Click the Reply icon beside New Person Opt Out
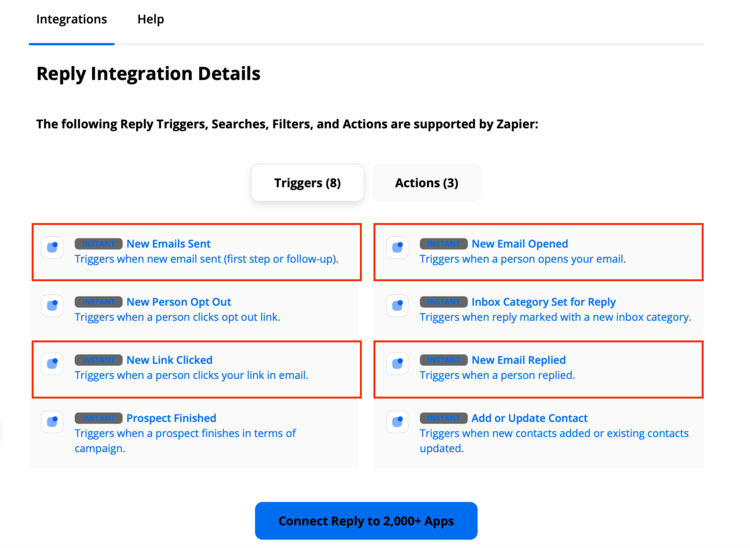This screenshot has width=750, height=548. [52, 306]
